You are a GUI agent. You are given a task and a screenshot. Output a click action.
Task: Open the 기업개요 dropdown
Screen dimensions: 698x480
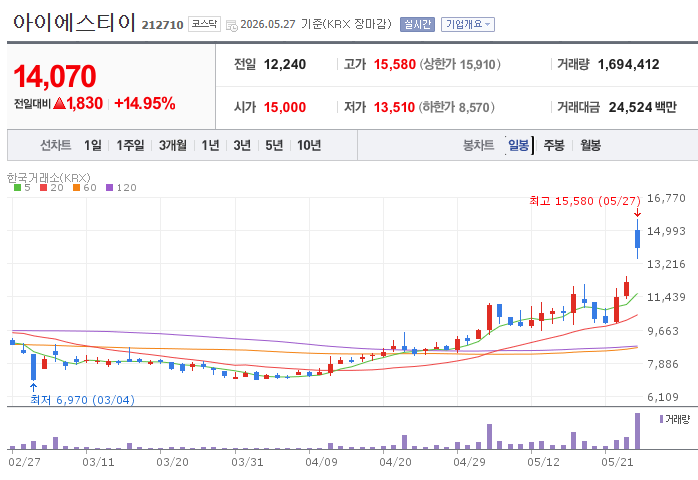pyautogui.click(x=468, y=24)
